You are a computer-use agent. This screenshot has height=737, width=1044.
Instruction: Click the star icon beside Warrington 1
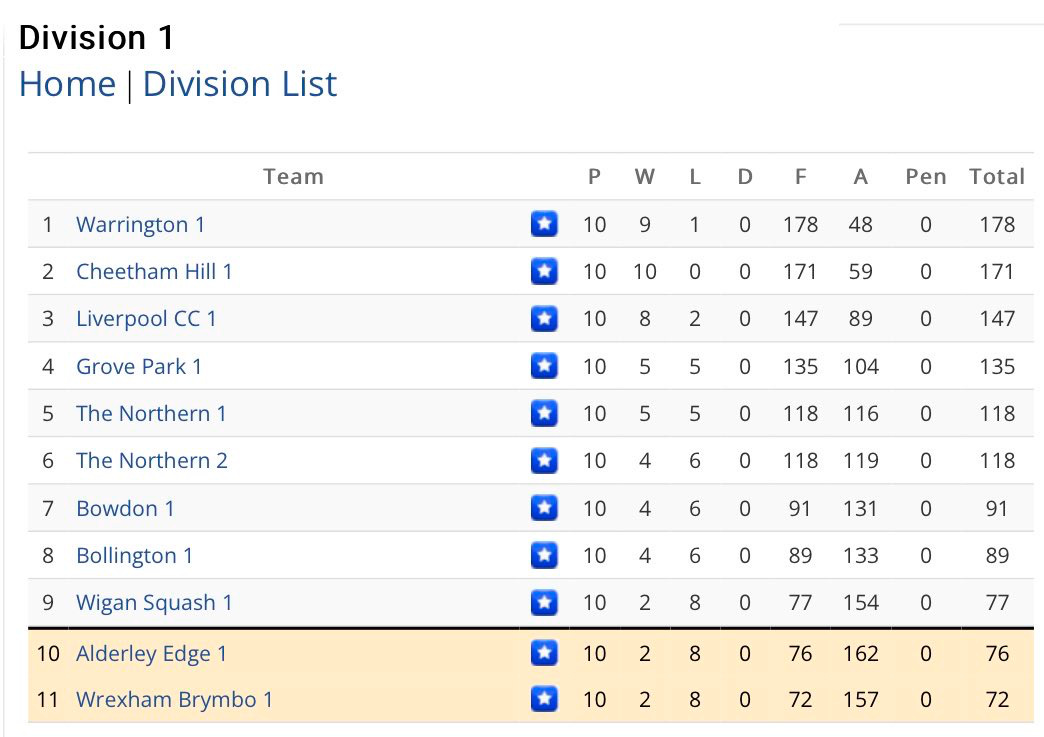[544, 224]
